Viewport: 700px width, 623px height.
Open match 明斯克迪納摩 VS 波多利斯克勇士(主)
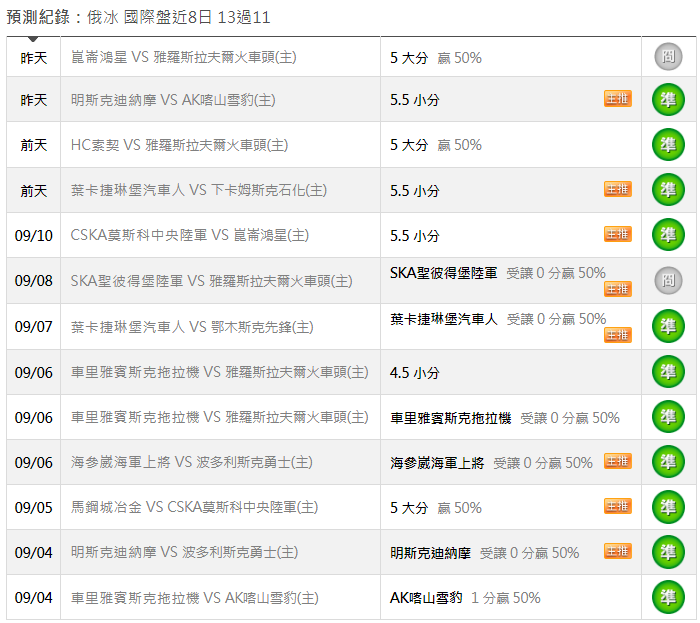click(x=184, y=552)
